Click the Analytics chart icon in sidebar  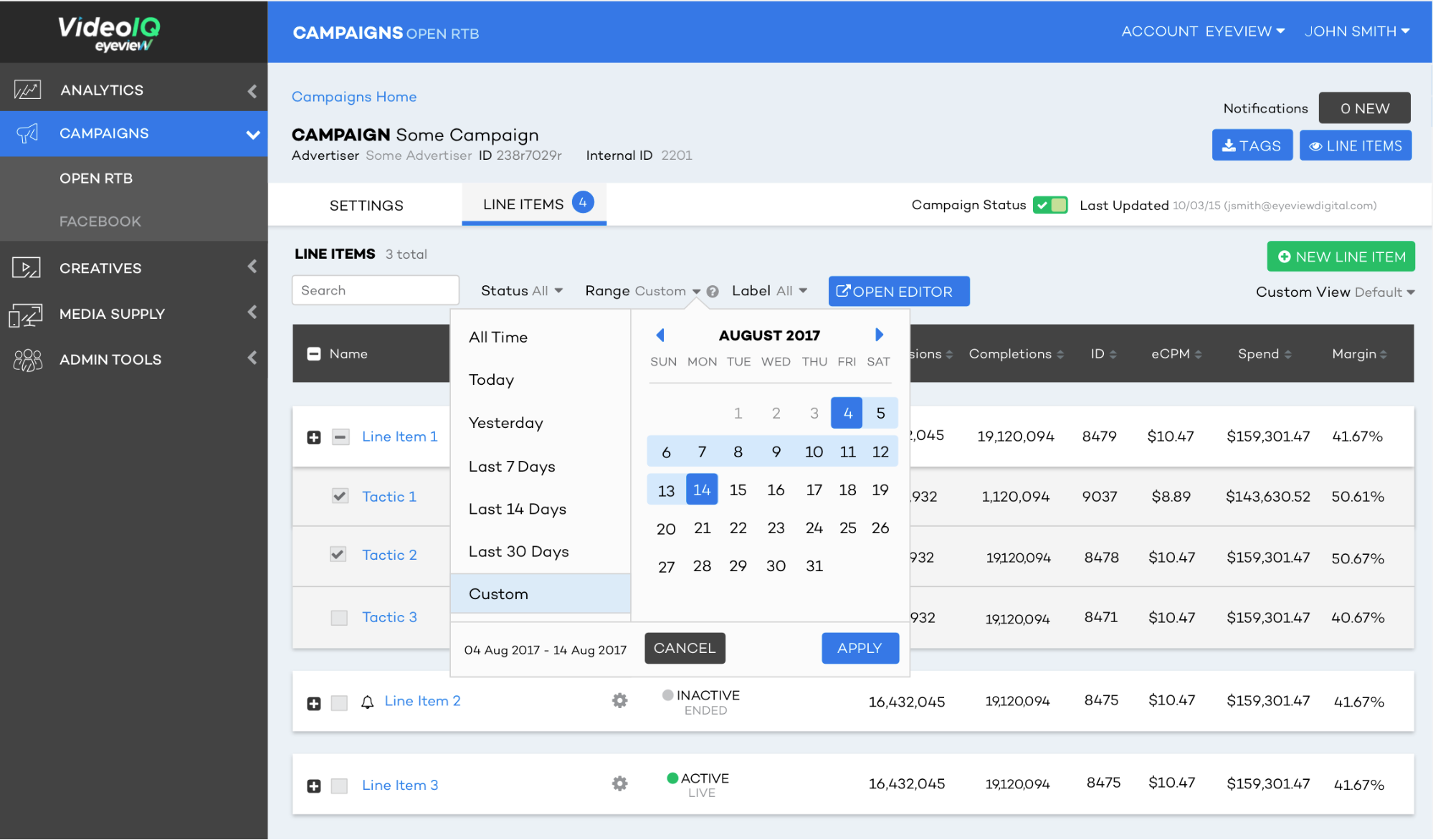pos(27,90)
